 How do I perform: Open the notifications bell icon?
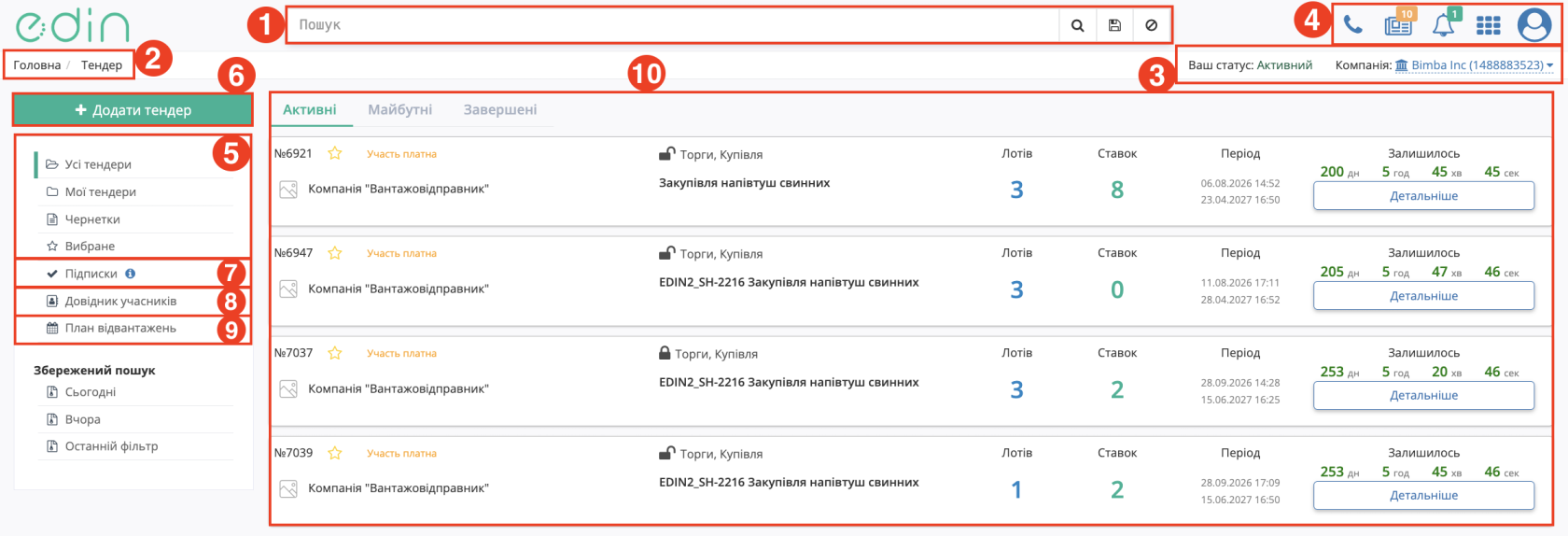coord(1444,24)
